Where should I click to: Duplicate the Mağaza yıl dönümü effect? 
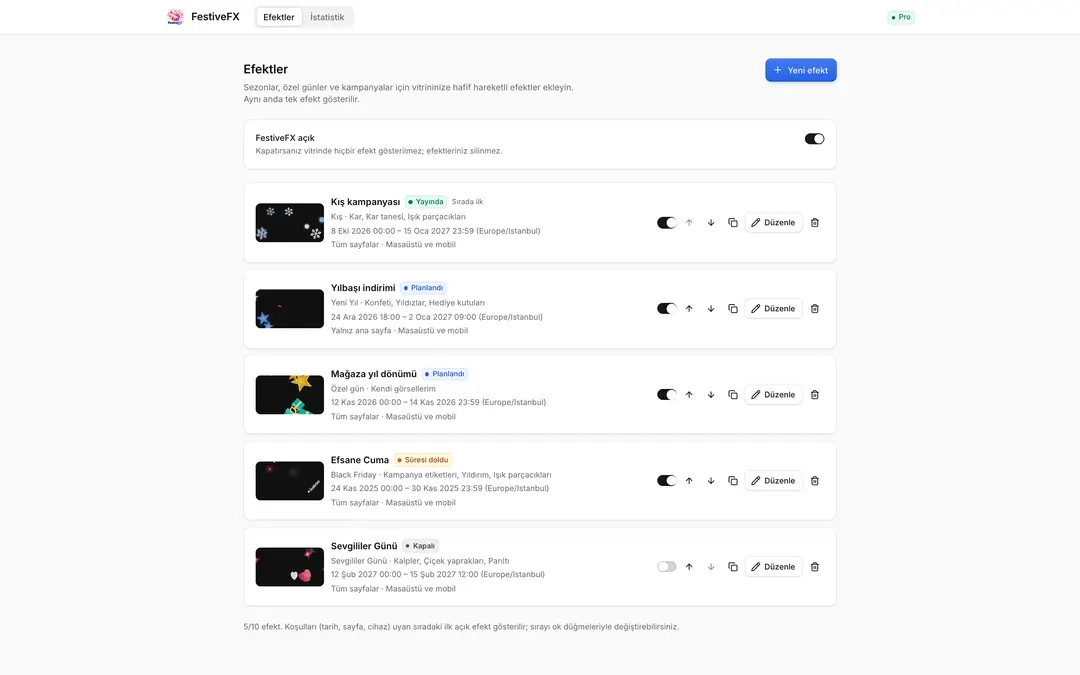coord(733,395)
